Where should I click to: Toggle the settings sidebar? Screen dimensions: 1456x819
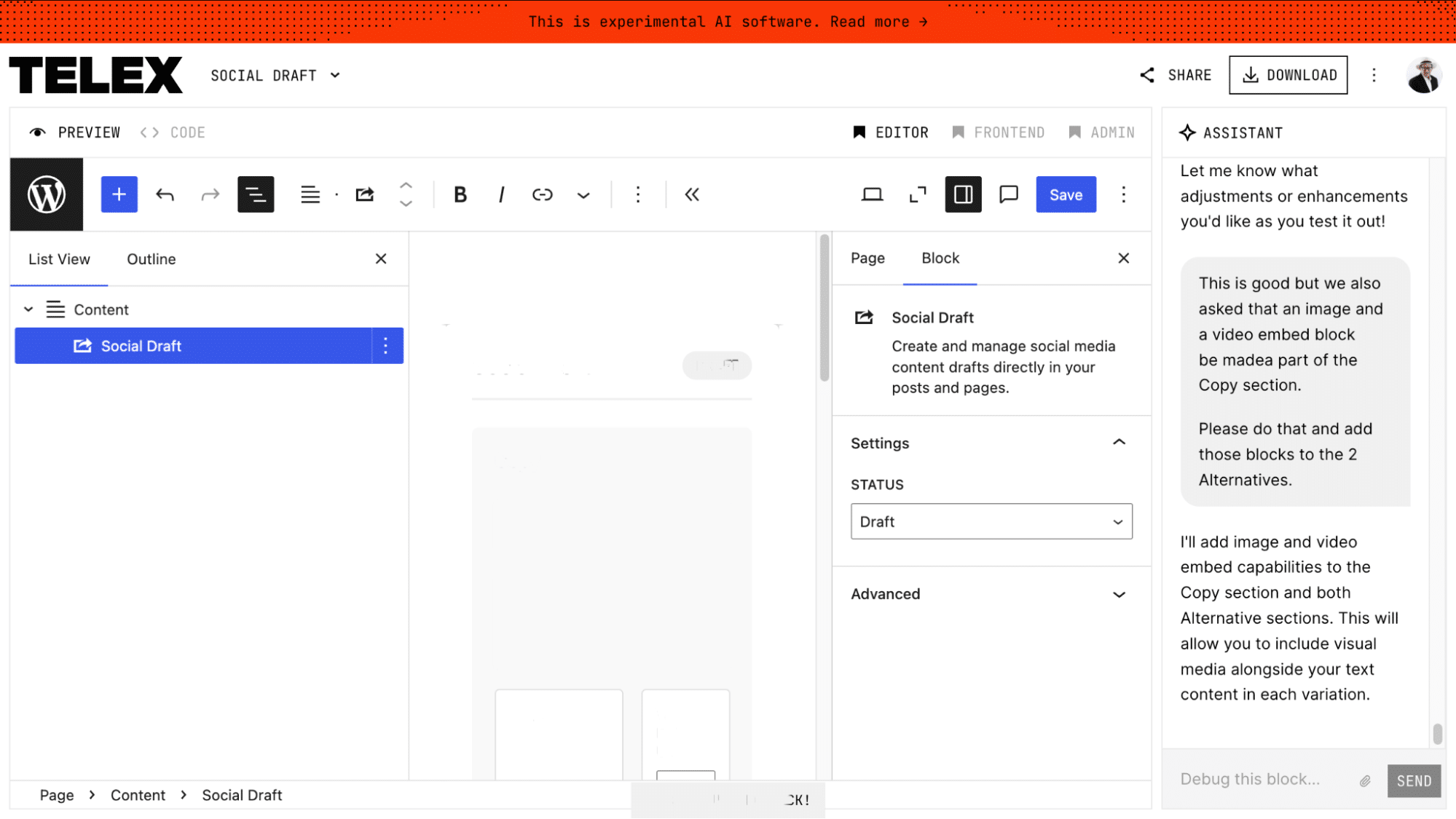tap(963, 194)
